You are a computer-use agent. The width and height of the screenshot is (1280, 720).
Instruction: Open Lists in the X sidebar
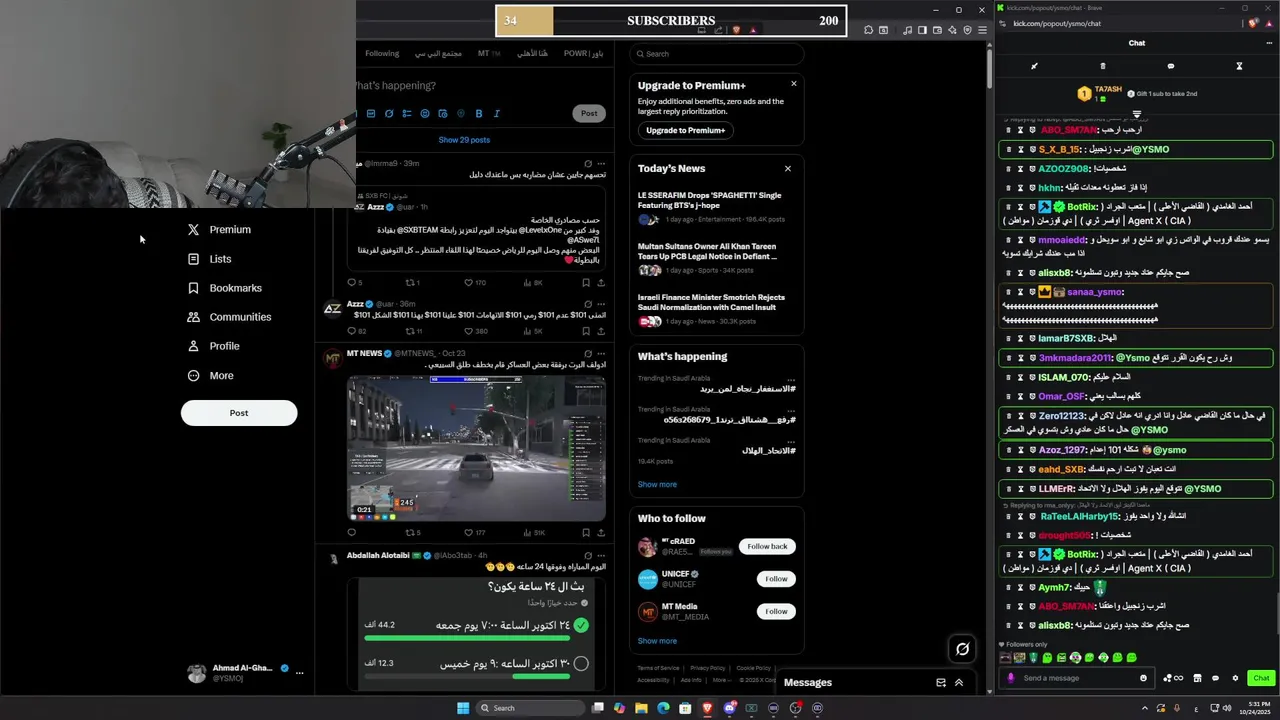(x=209, y=259)
